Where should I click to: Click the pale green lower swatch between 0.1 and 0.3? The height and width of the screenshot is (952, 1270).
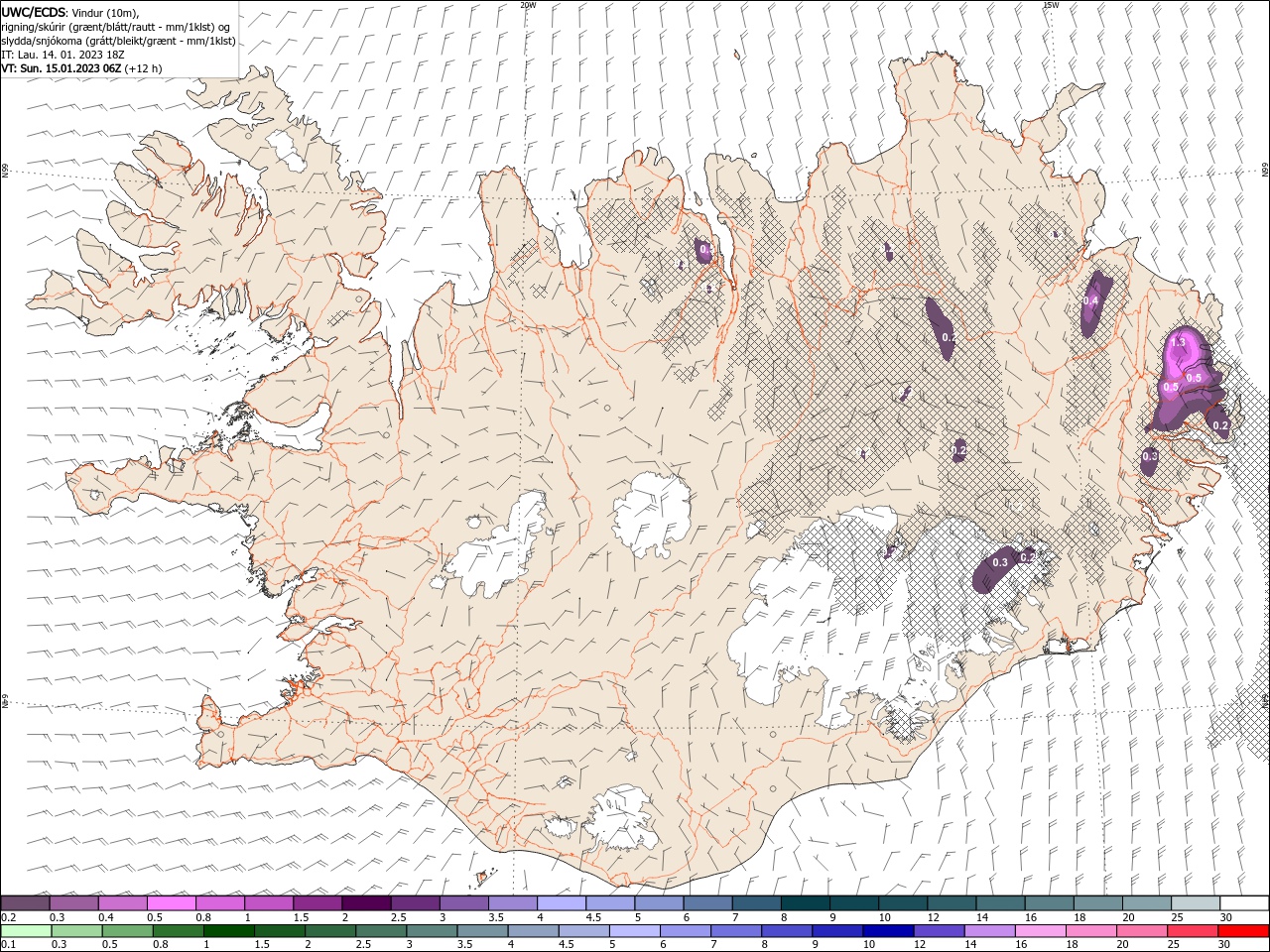(x=26, y=930)
